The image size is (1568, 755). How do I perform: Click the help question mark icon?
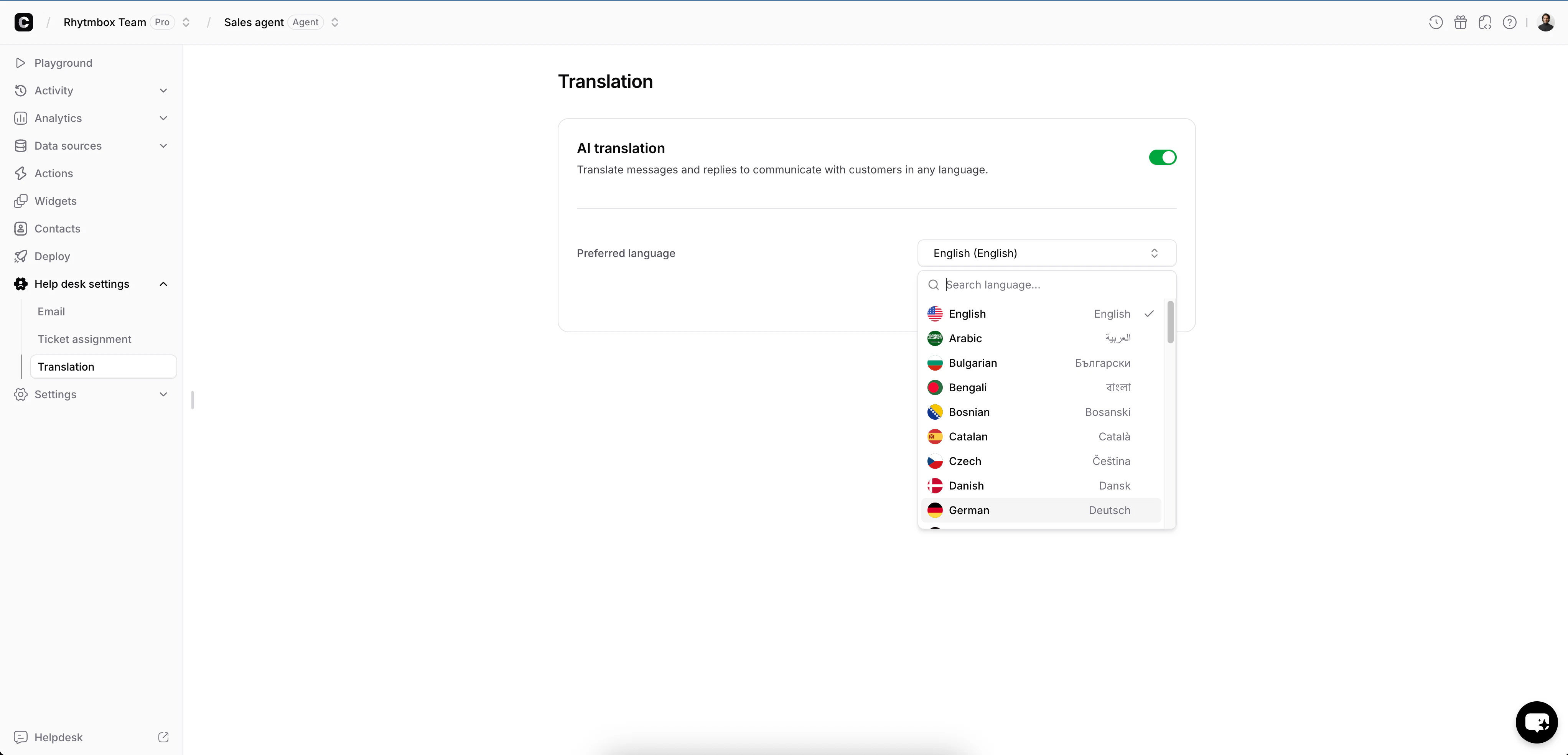(1510, 22)
